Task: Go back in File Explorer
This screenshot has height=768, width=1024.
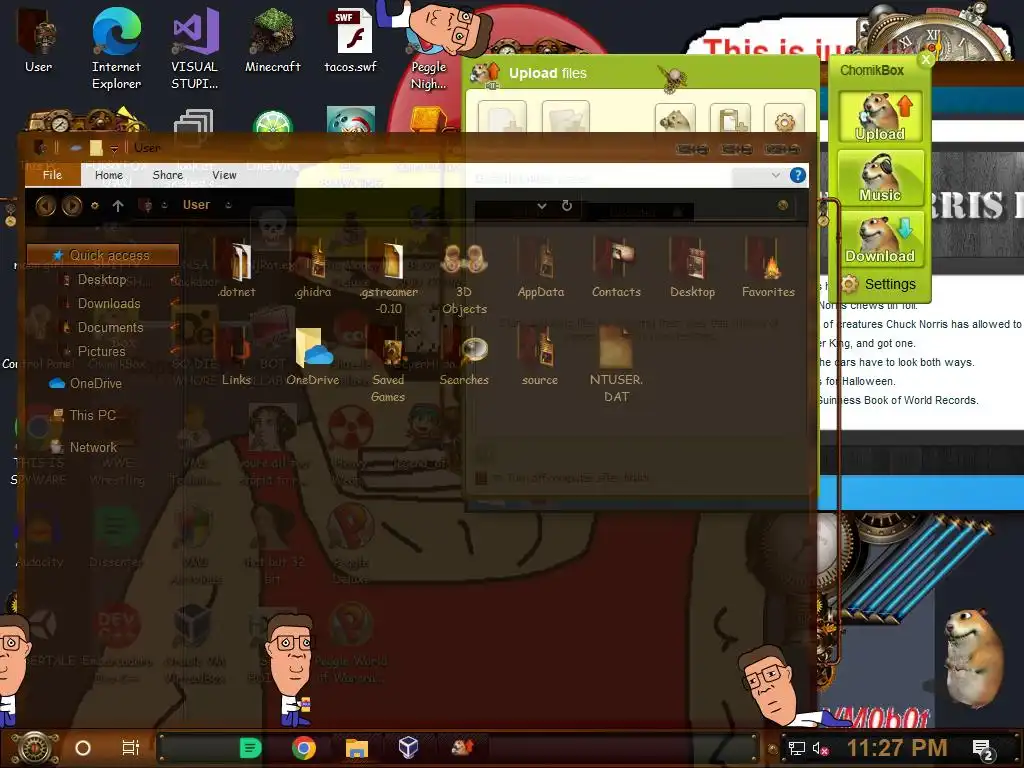Action: coord(45,206)
